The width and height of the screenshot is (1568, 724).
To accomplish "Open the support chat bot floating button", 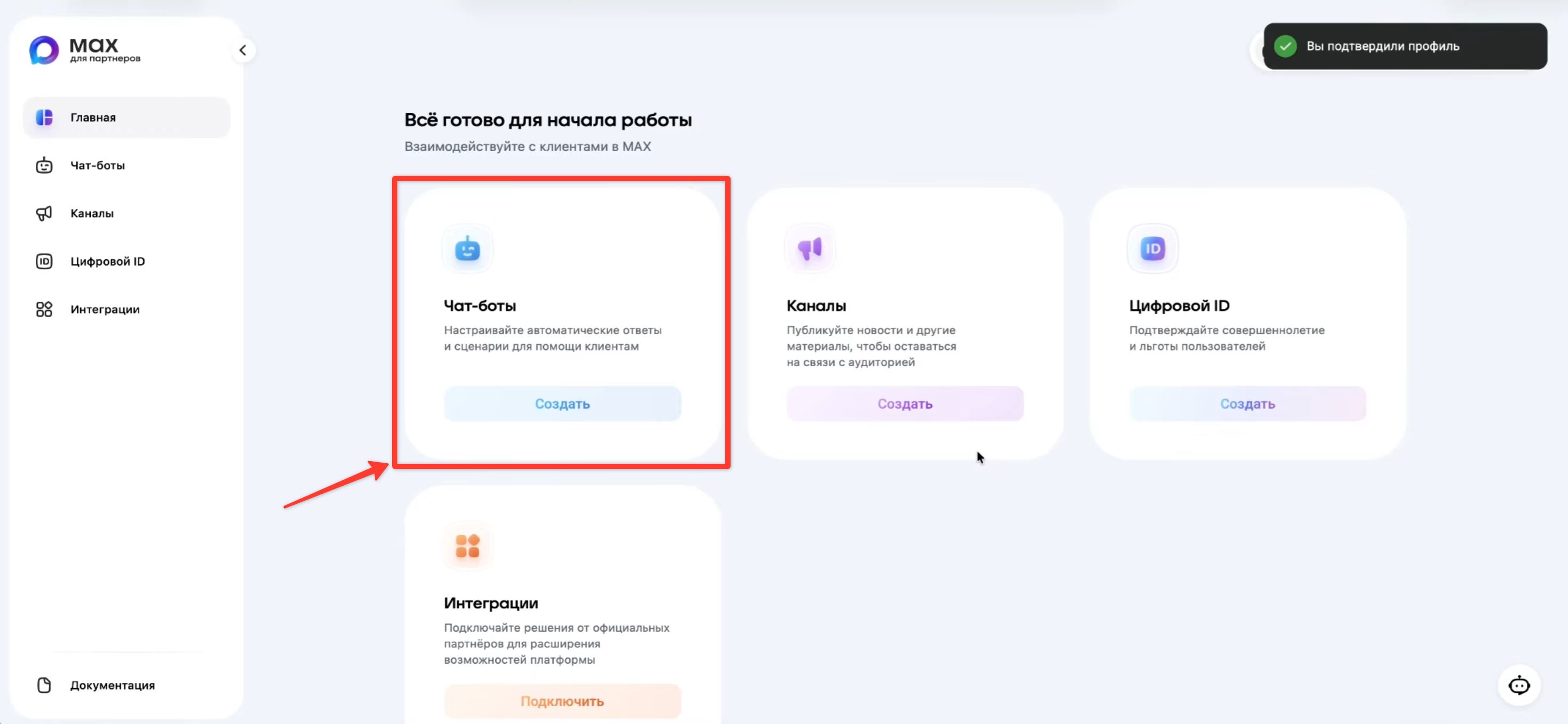I will [1519, 685].
